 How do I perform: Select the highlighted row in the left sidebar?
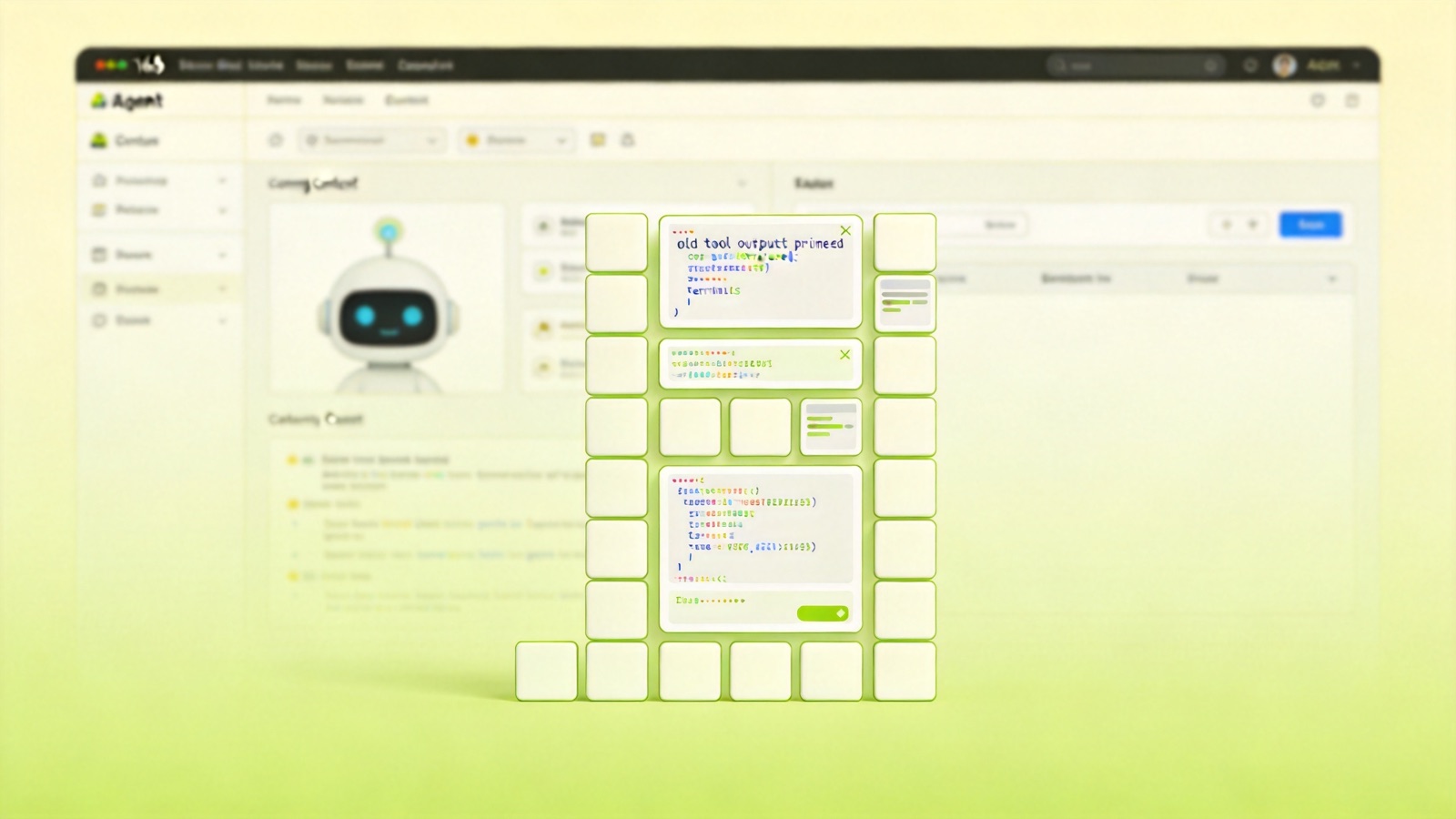(159, 289)
